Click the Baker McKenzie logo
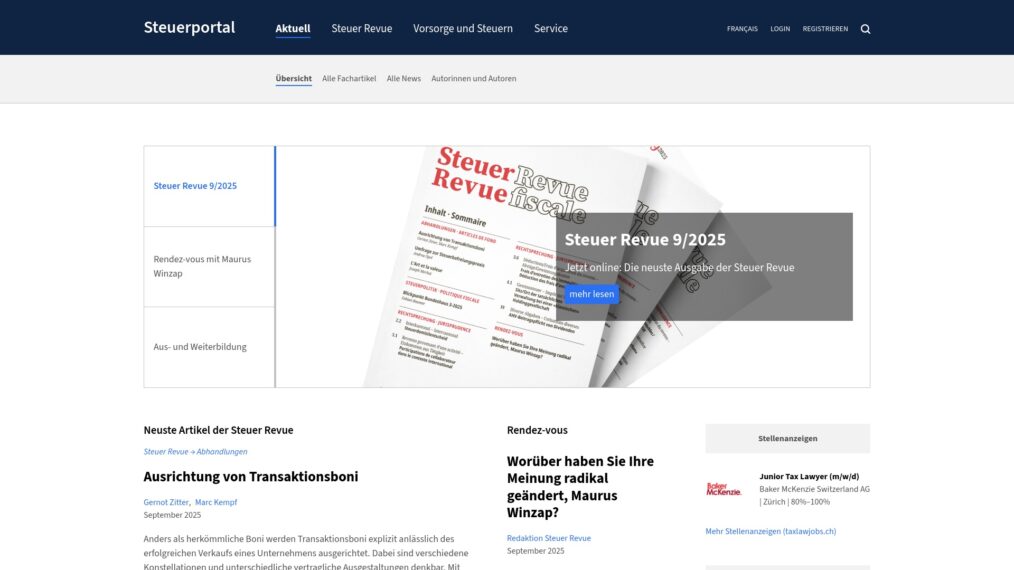 pos(724,489)
